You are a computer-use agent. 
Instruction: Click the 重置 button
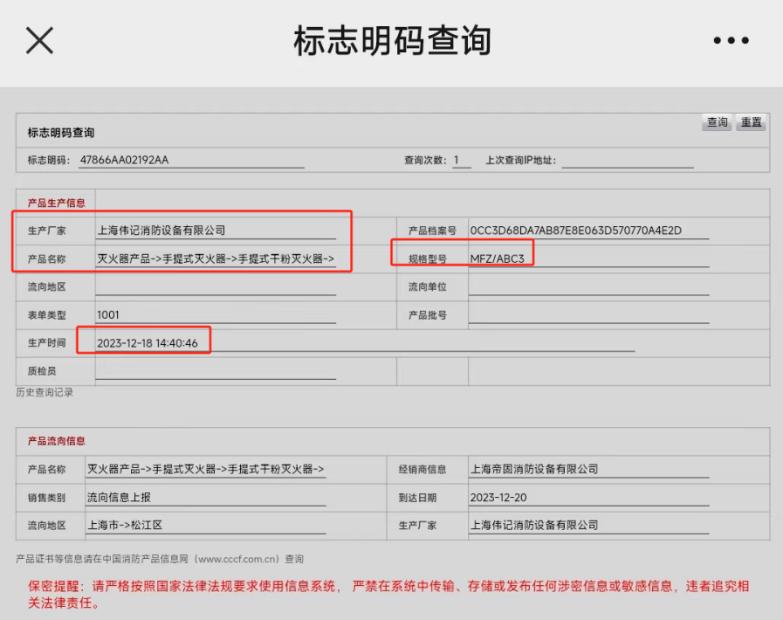(751, 122)
